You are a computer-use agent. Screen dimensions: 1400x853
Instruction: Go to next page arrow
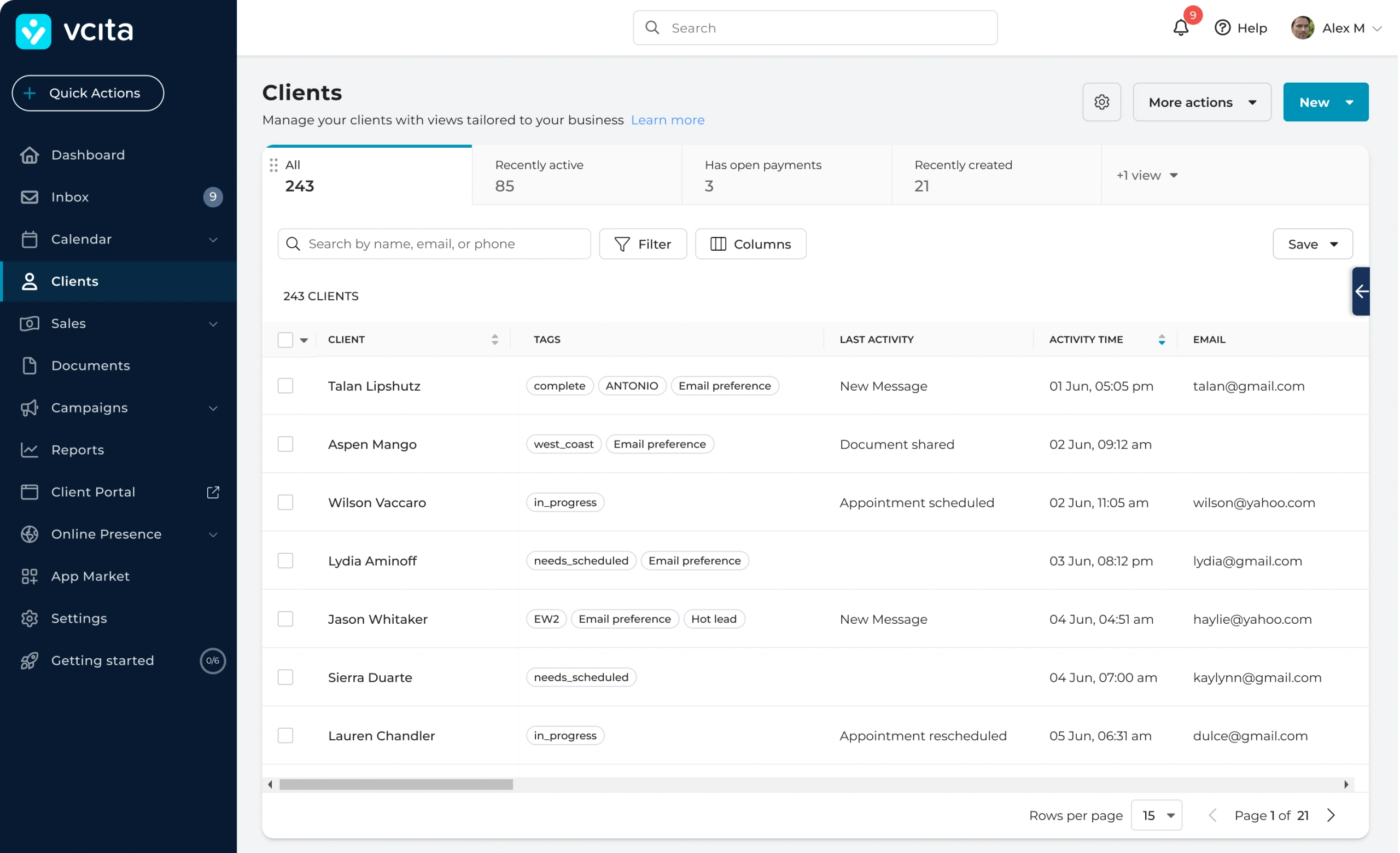click(x=1331, y=815)
